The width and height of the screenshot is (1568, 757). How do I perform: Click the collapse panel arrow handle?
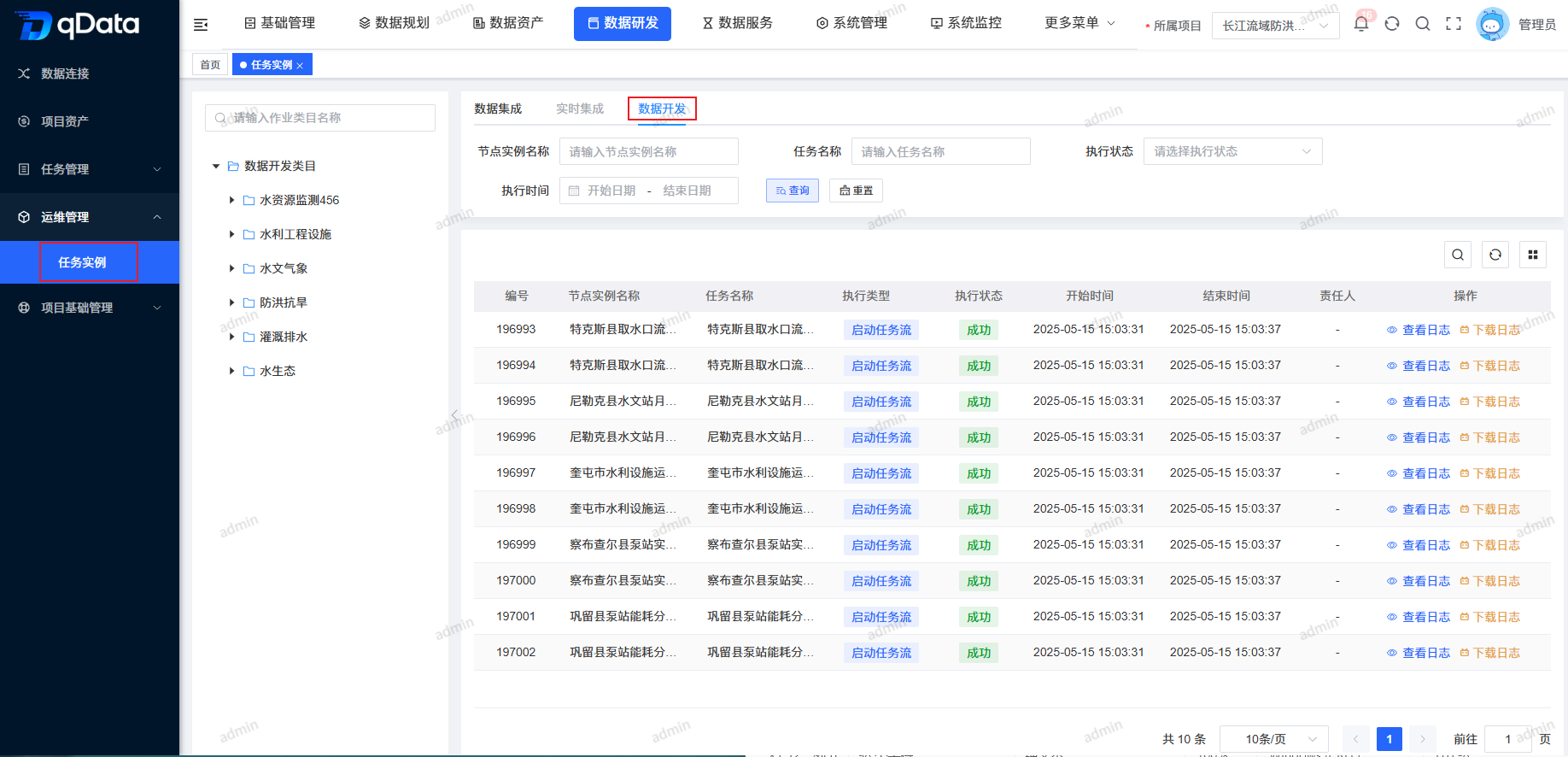click(x=454, y=415)
